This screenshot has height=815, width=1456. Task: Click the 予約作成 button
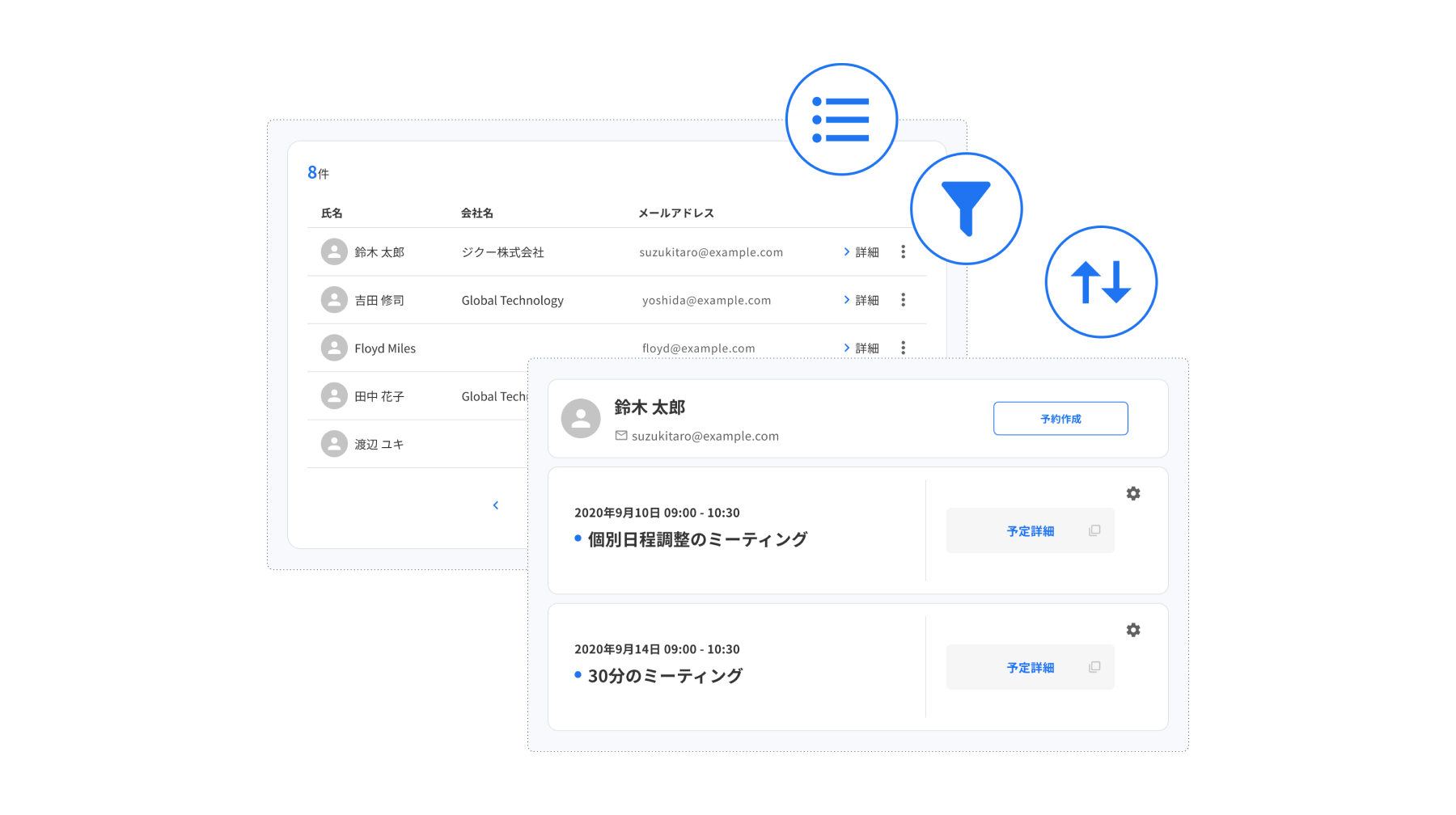(1060, 419)
